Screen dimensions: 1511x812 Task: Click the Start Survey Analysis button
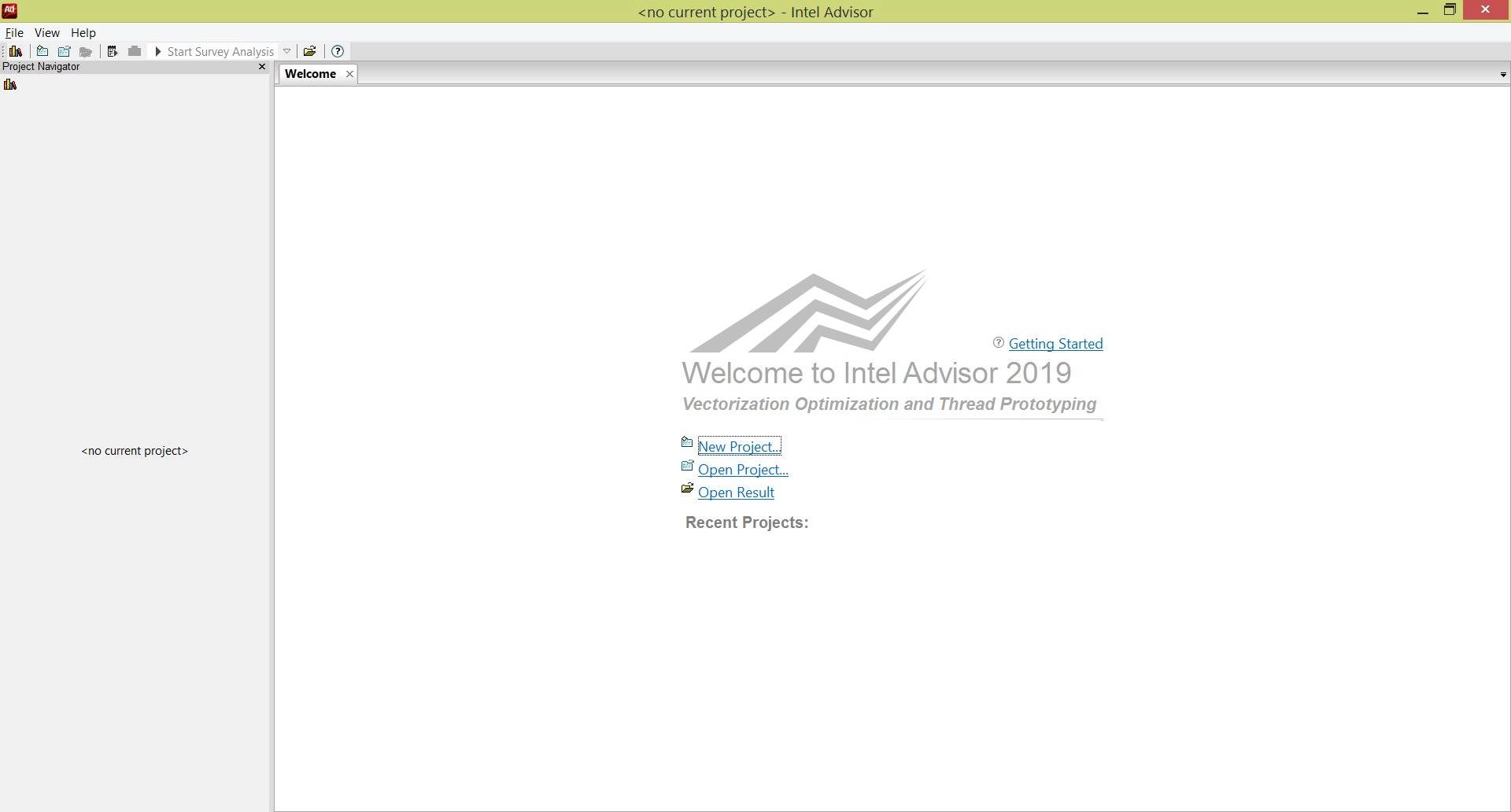214,51
